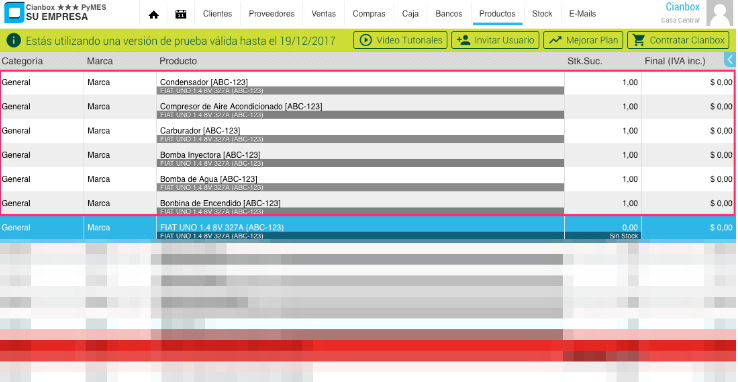
Task: Click Contratar Cianbox button
Action: point(678,40)
